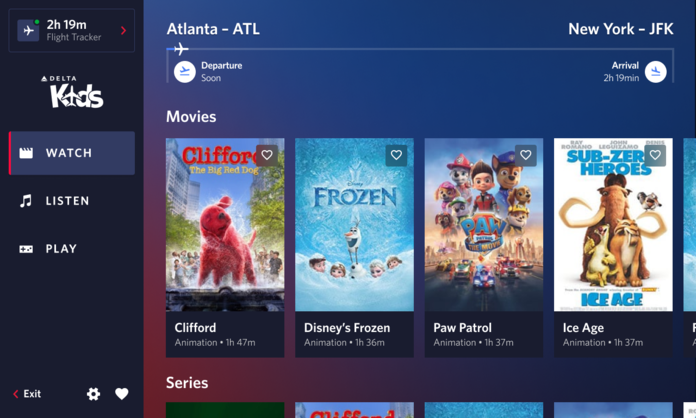Click the Arrival landing icon
Viewport: 696px width, 418px height.
[656, 72]
